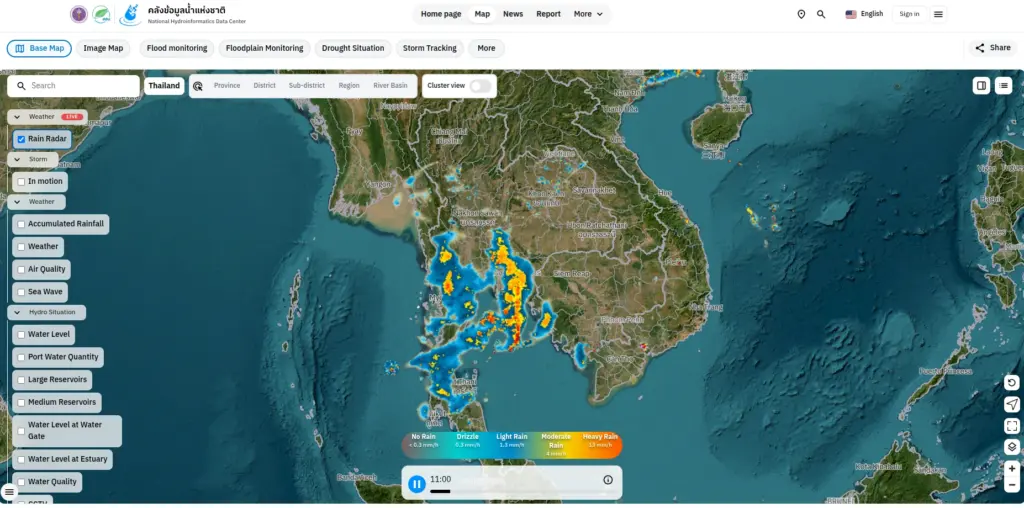
Task: Open the location pin icon in header
Action: pos(801,14)
